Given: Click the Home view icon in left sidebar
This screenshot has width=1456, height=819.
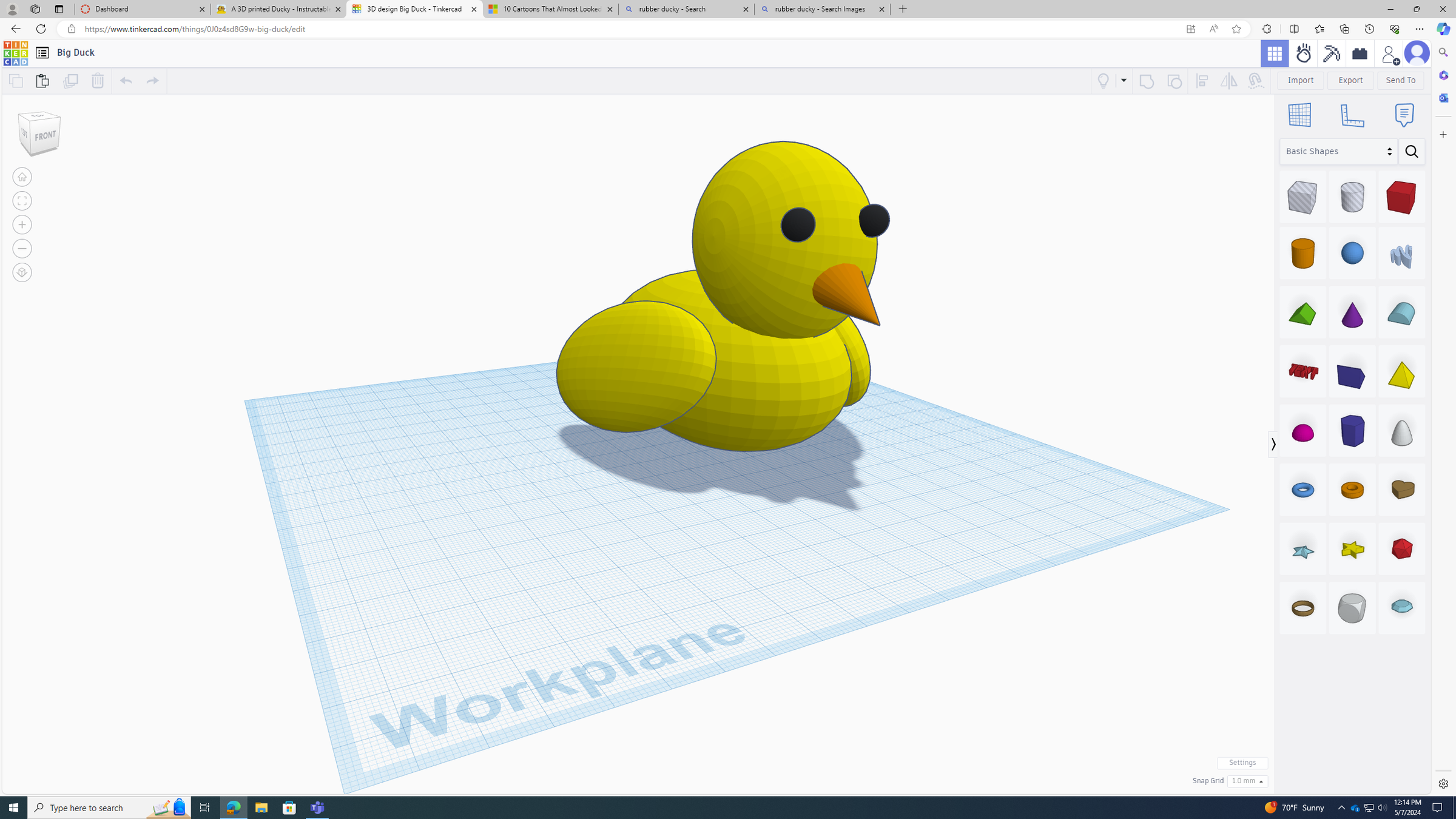Looking at the screenshot, I should click(x=22, y=177).
